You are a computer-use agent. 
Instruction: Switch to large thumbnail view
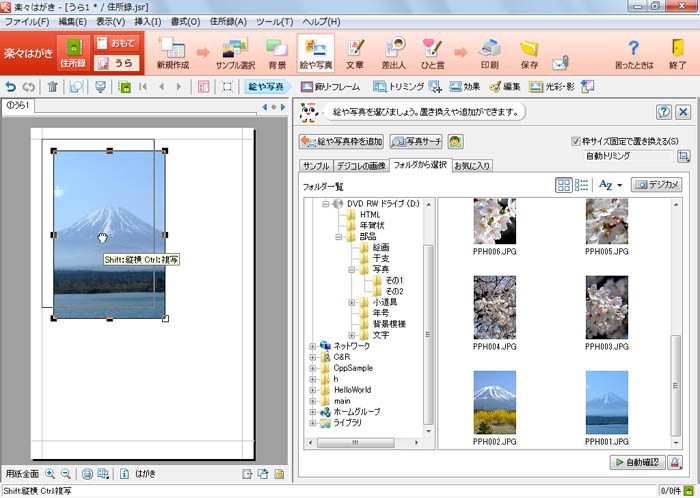click(x=564, y=185)
